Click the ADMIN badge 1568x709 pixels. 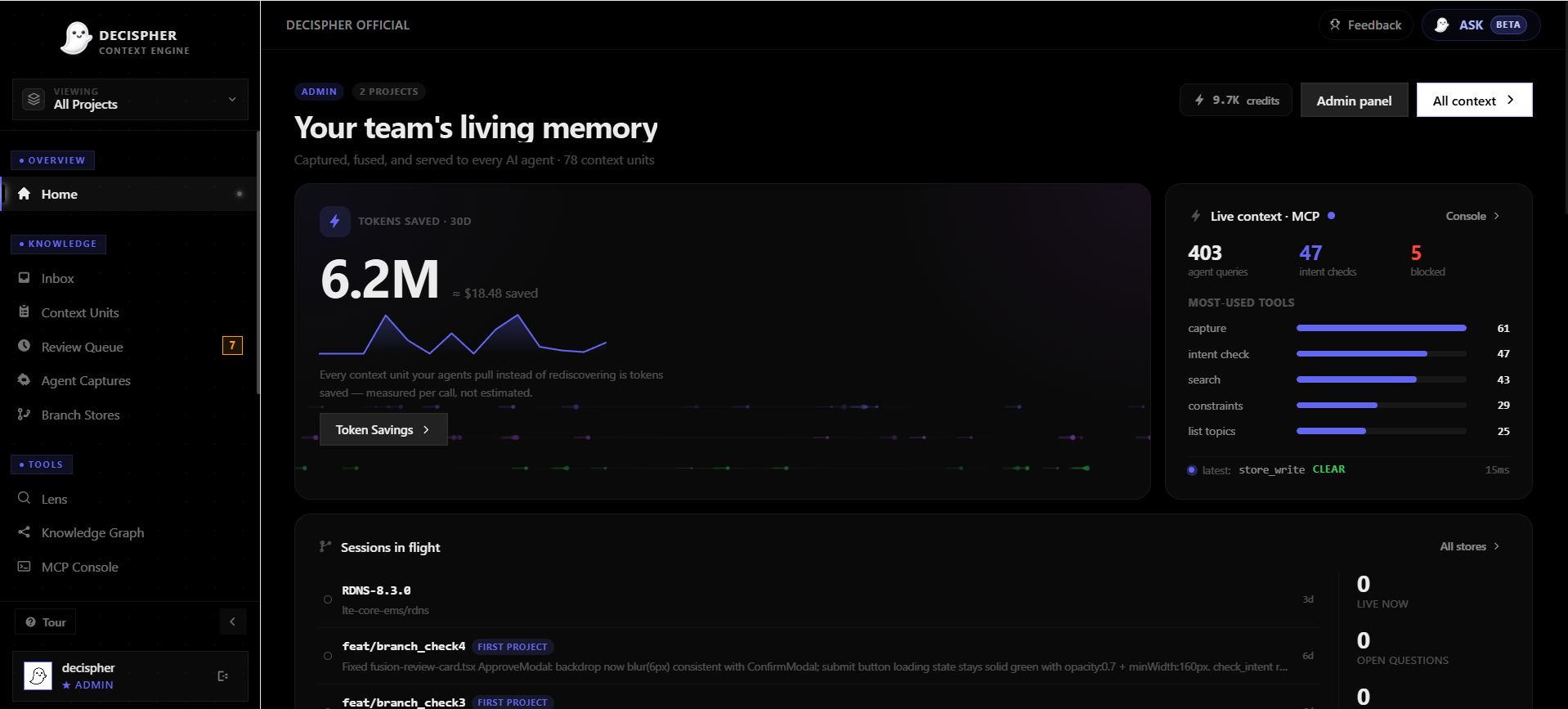pyautogui.click(x=319, y=92)
